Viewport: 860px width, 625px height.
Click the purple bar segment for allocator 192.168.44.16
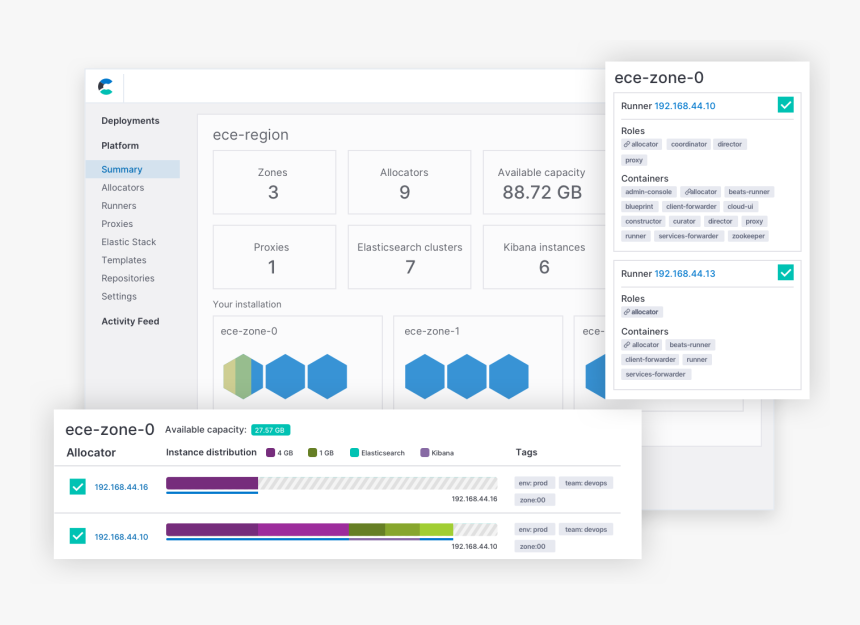click(212, 483)
